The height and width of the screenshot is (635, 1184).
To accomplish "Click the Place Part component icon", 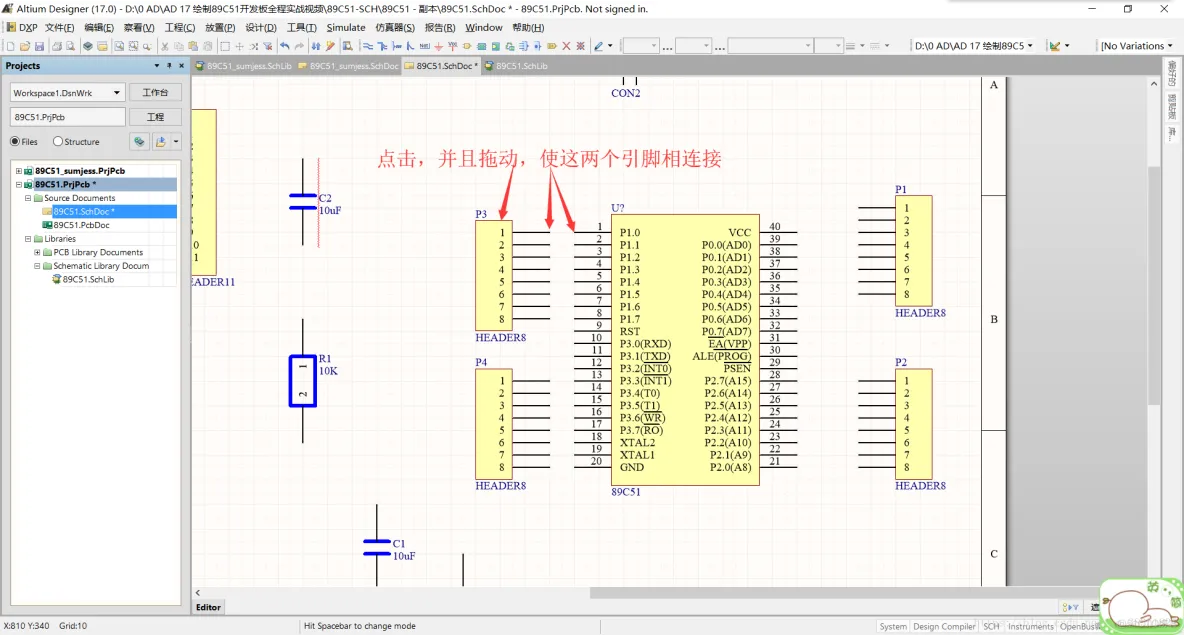I will point(467,46).
